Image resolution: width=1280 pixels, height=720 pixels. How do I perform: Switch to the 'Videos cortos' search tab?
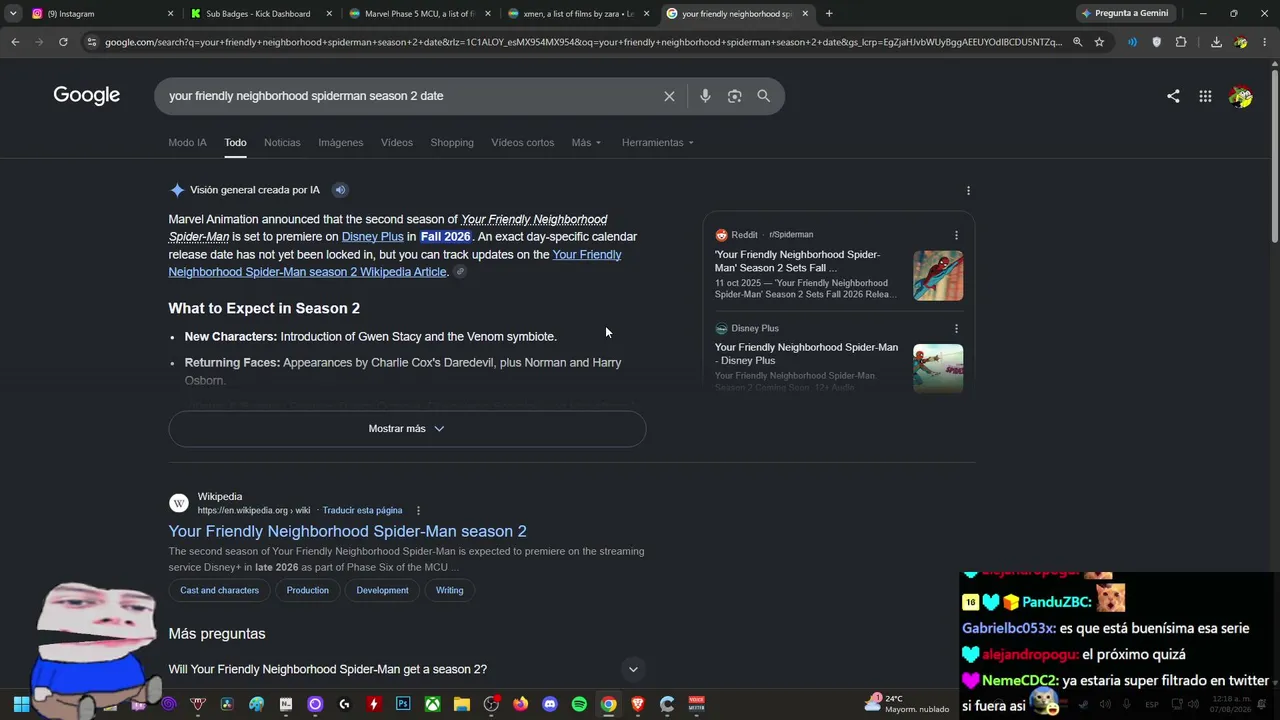pyautogui.click(x=522, y=143)
